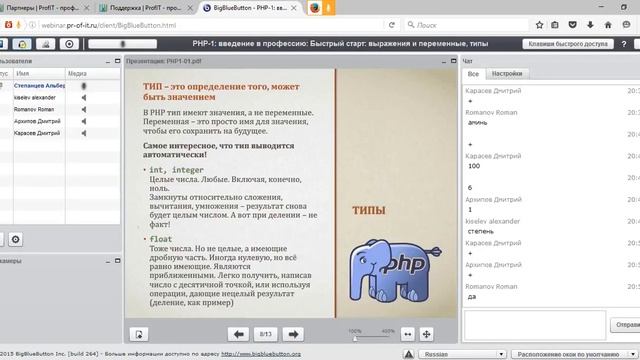640x360 pixels.
Task: Maximize the presentation panel
Action: (x=453, y=61)
